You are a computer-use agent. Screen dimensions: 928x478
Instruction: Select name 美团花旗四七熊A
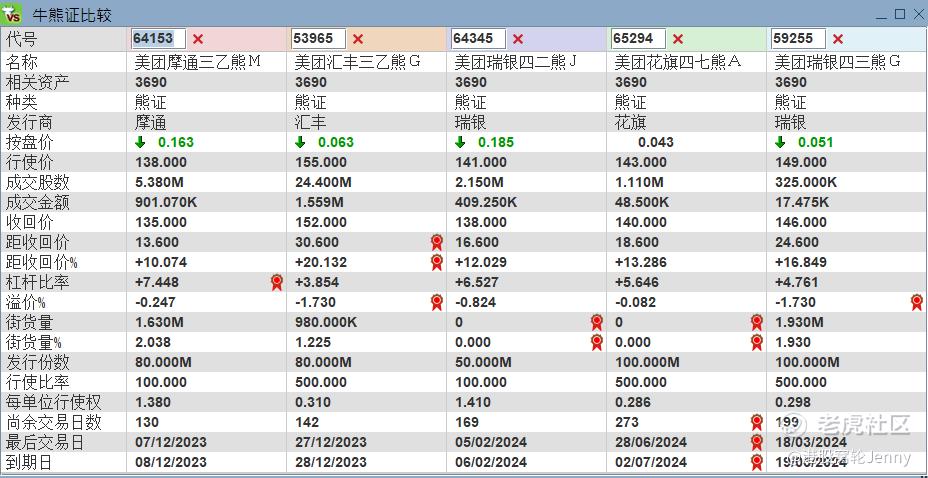point(678,62)
